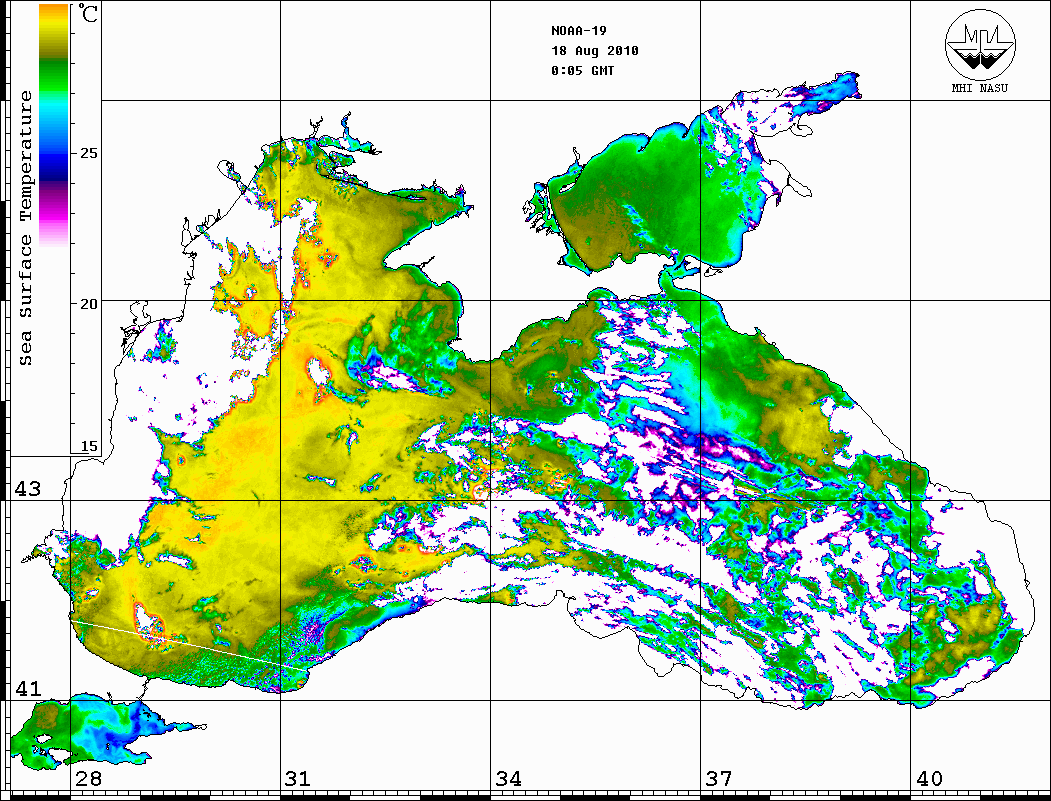
Task: Click the '25' tick on color scale
Action: pos(89,153)
